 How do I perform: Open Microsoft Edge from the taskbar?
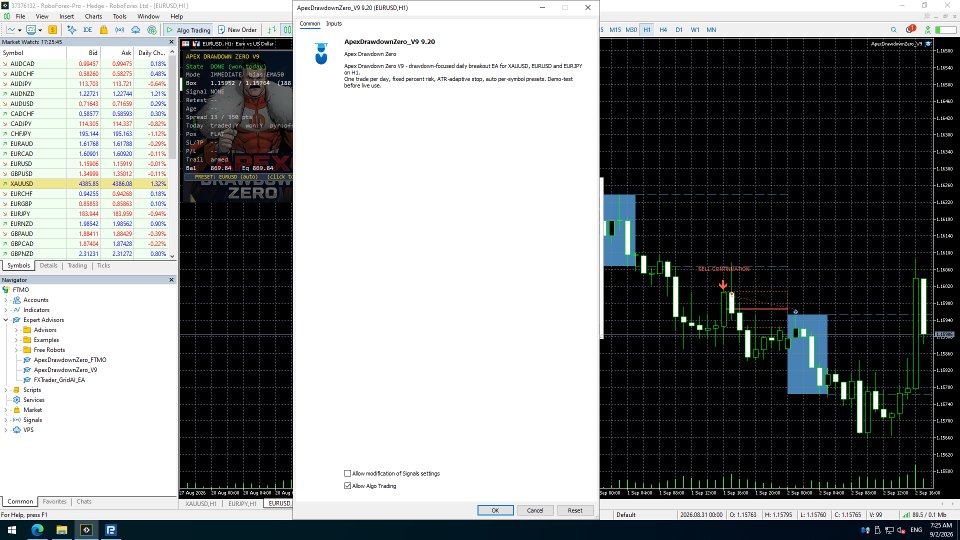pyautogui.click(x=37, y=530)
